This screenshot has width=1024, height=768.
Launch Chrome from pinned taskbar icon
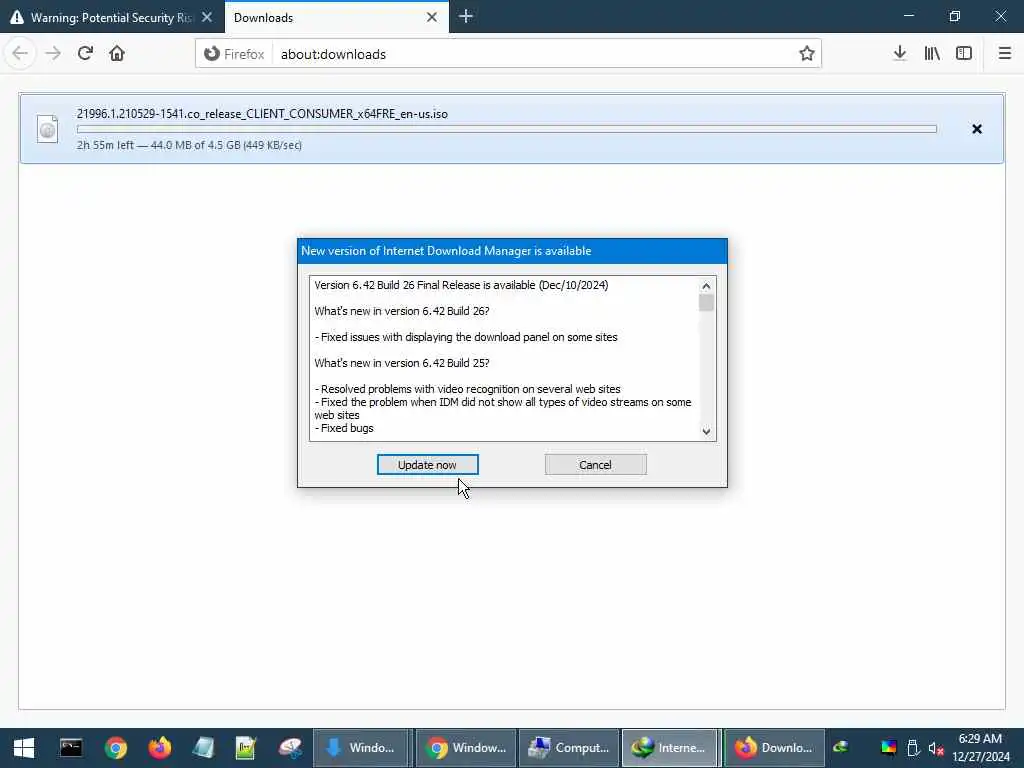pos(116,748)
